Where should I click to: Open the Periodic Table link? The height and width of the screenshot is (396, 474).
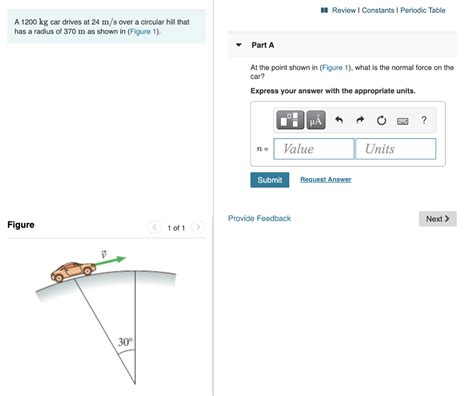click(423, 10)
